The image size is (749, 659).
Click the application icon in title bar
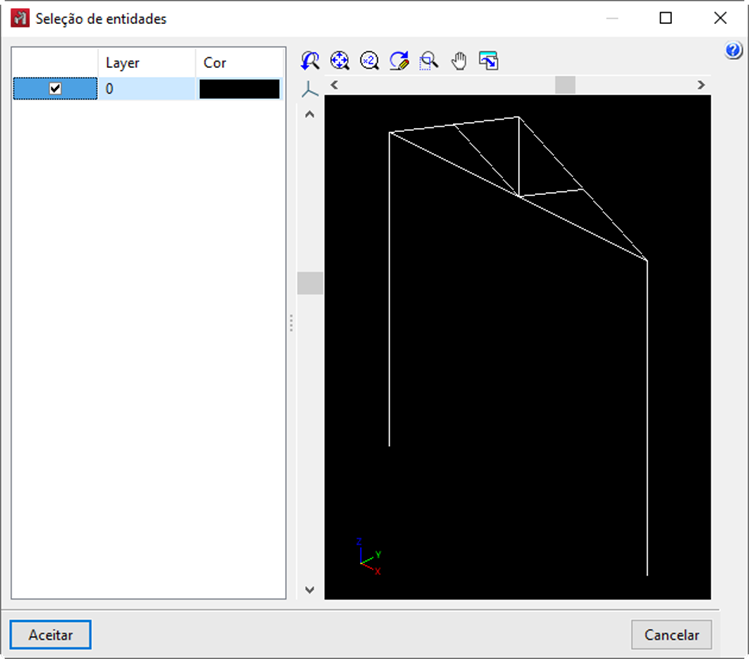[x=20, y=19]
